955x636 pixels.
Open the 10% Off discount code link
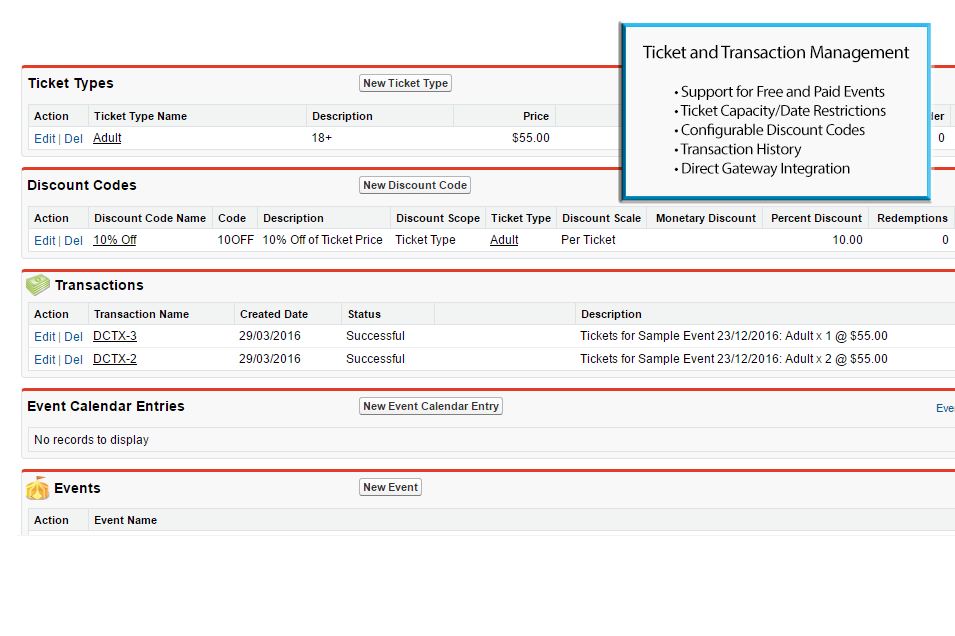pyautogui.click(x=115, y=240)
